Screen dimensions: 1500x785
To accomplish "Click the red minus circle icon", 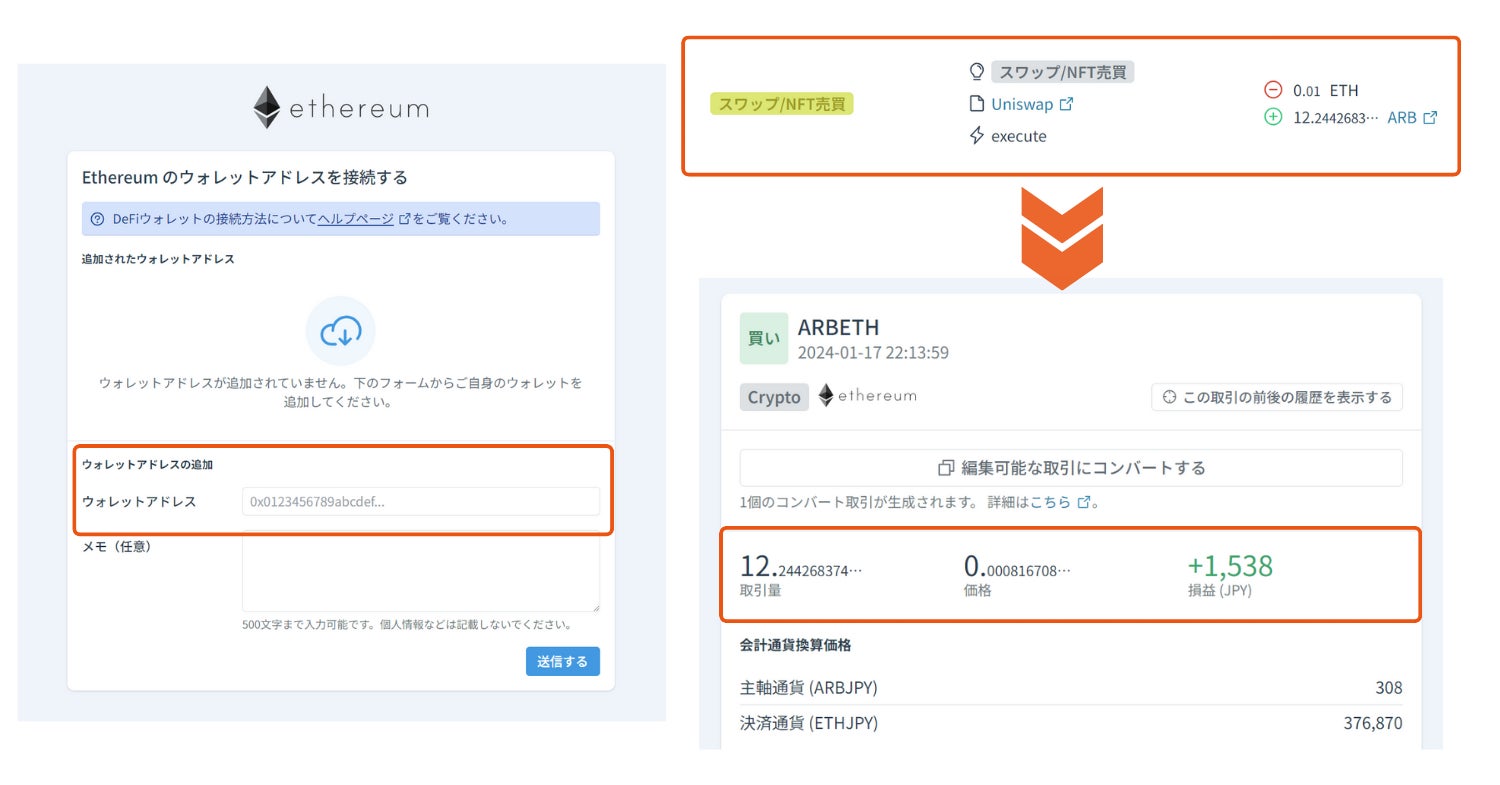I will (x=1273, y=90).
